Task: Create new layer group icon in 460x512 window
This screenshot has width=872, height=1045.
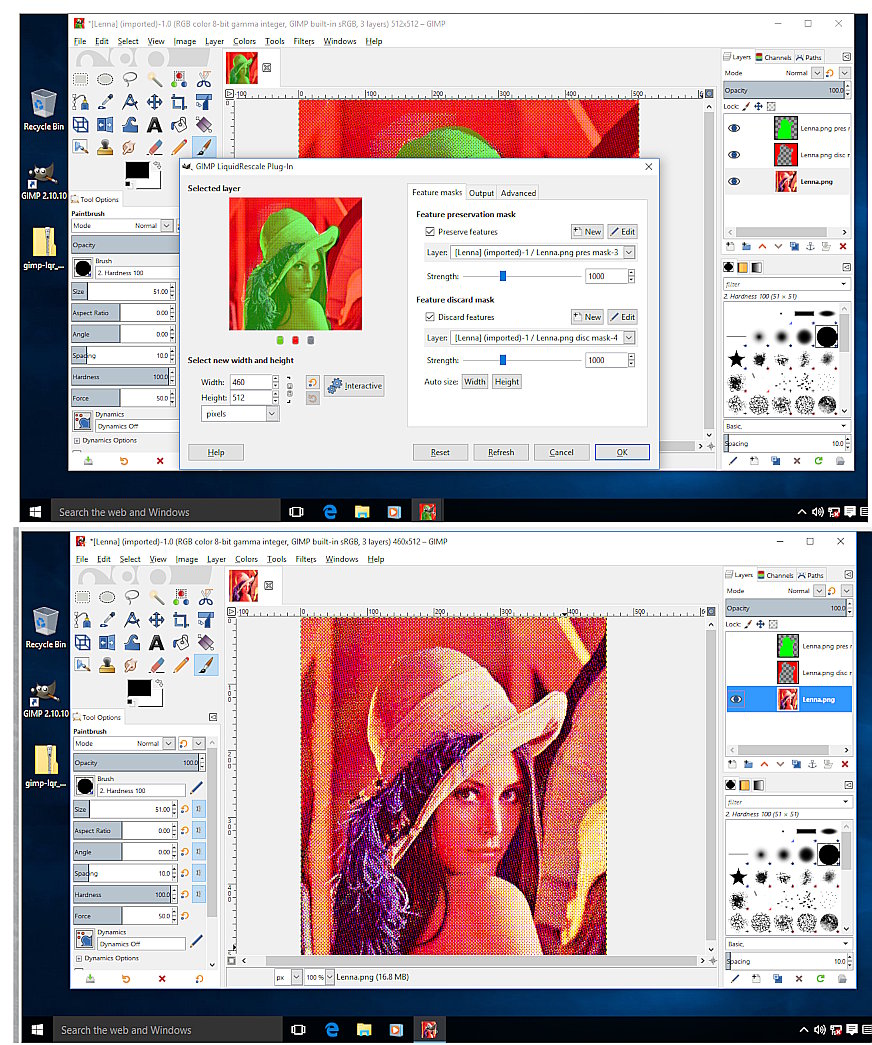Action: 748,764
